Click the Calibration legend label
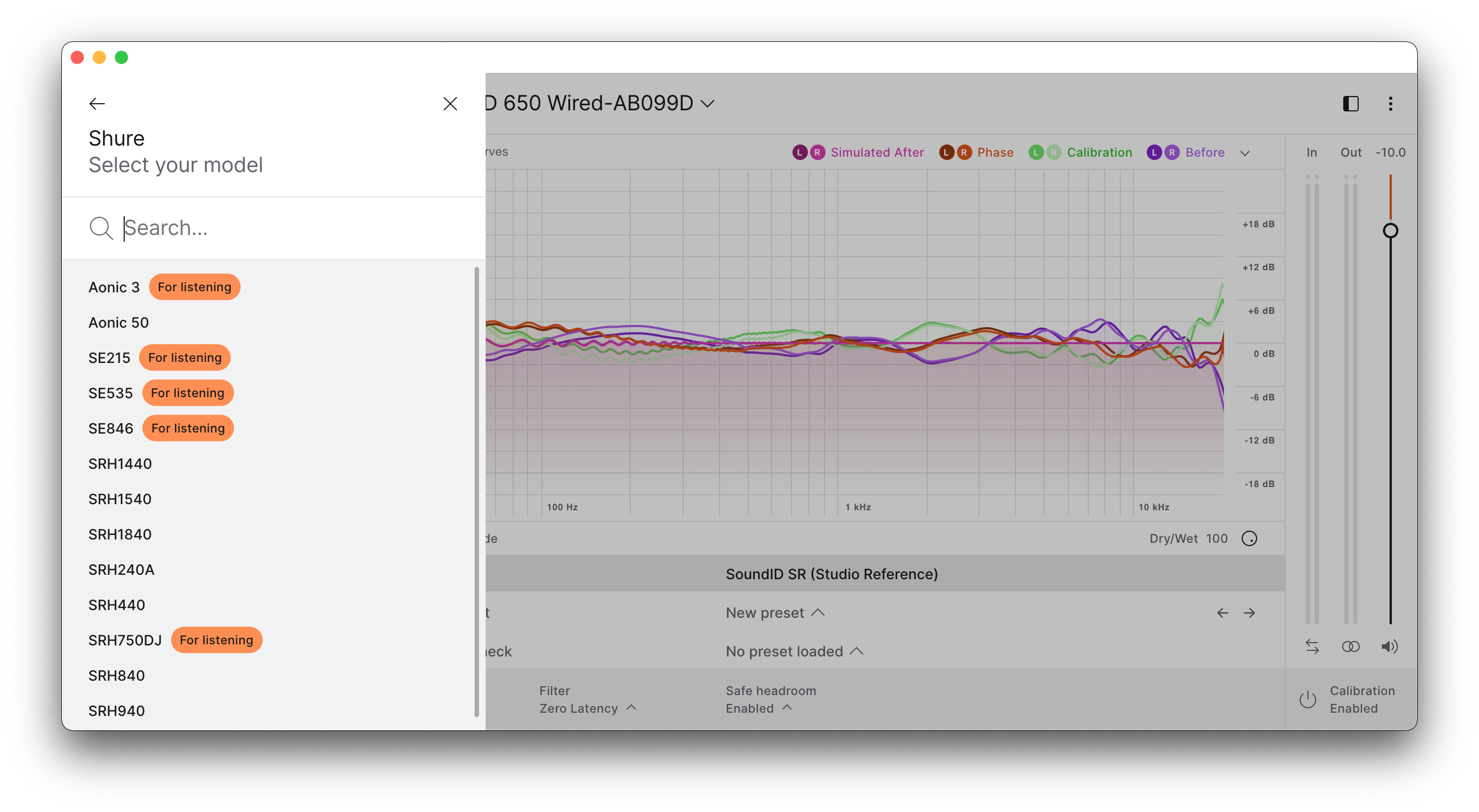The image size is (1479, 812). pos(1099,153)
